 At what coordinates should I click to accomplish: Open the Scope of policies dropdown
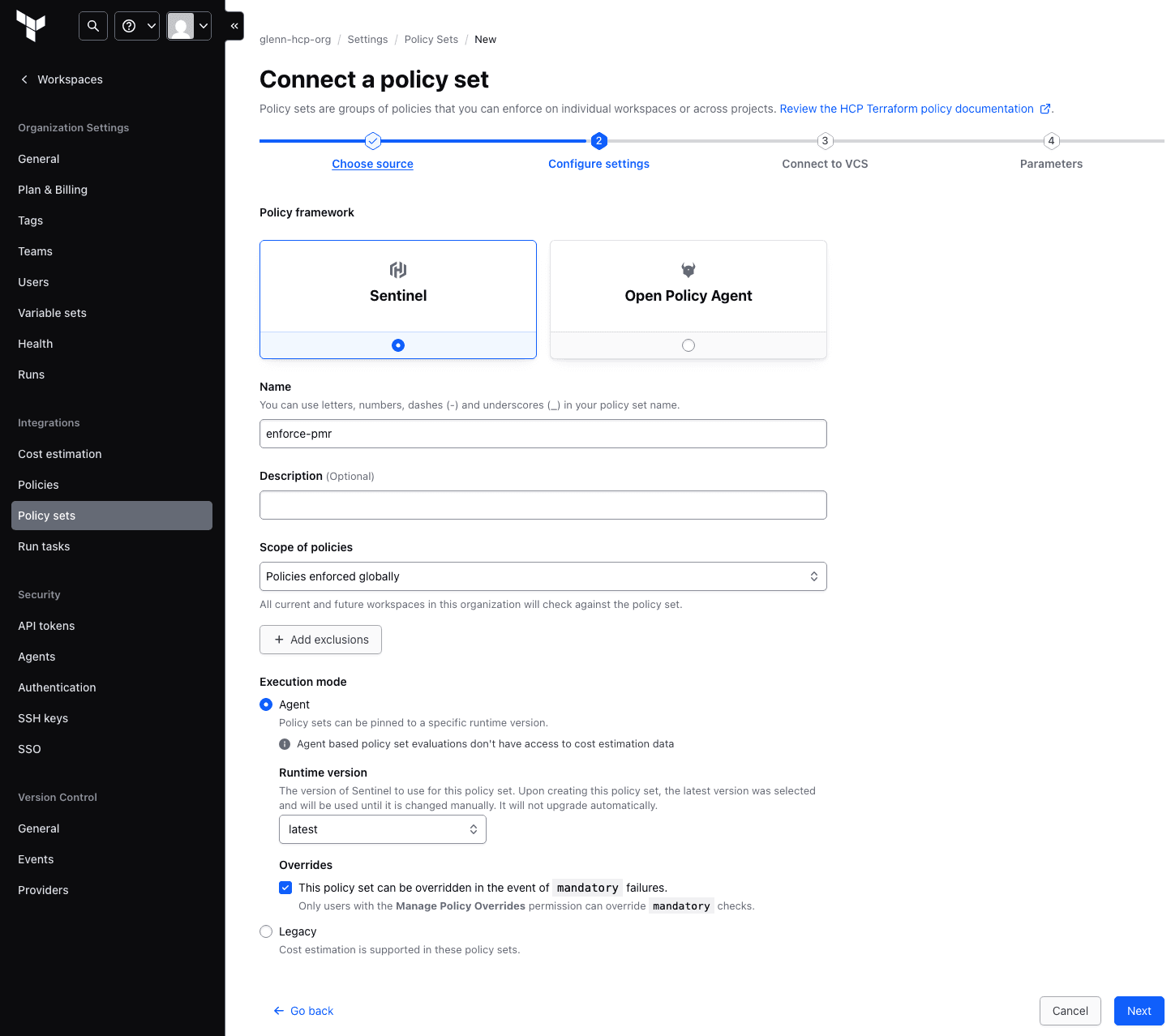point(543,576)
